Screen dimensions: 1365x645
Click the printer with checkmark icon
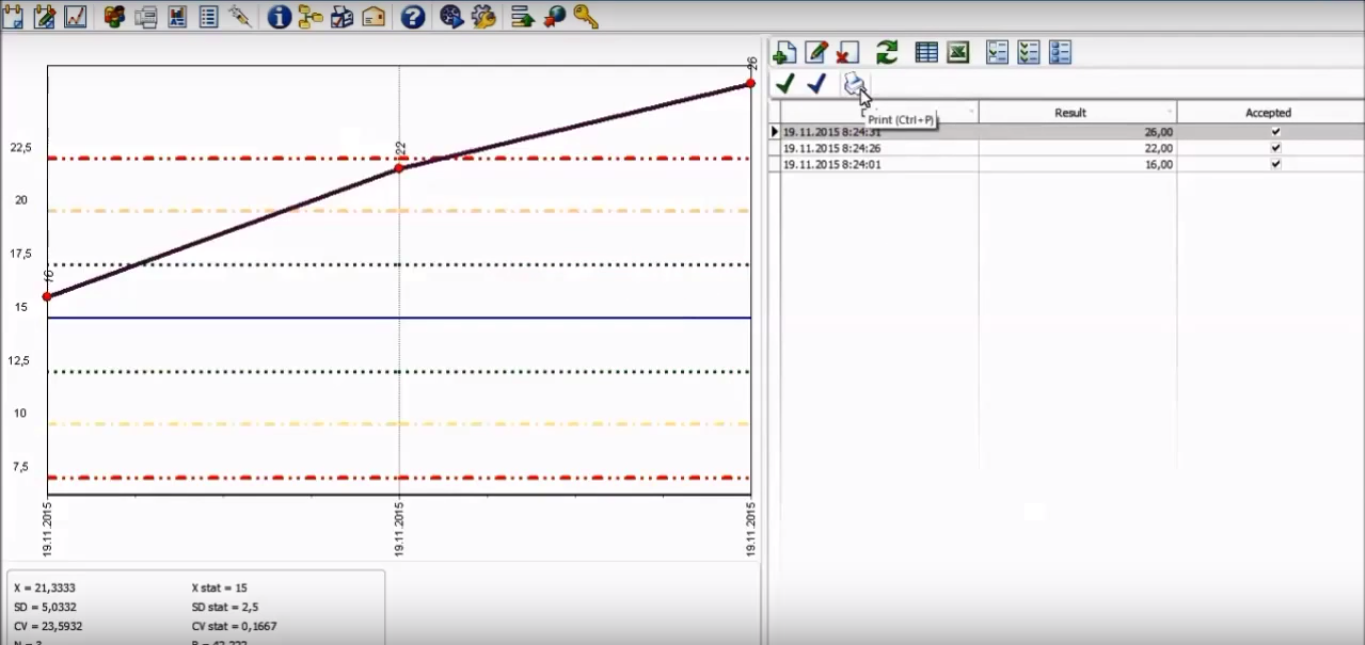point(342,16)
